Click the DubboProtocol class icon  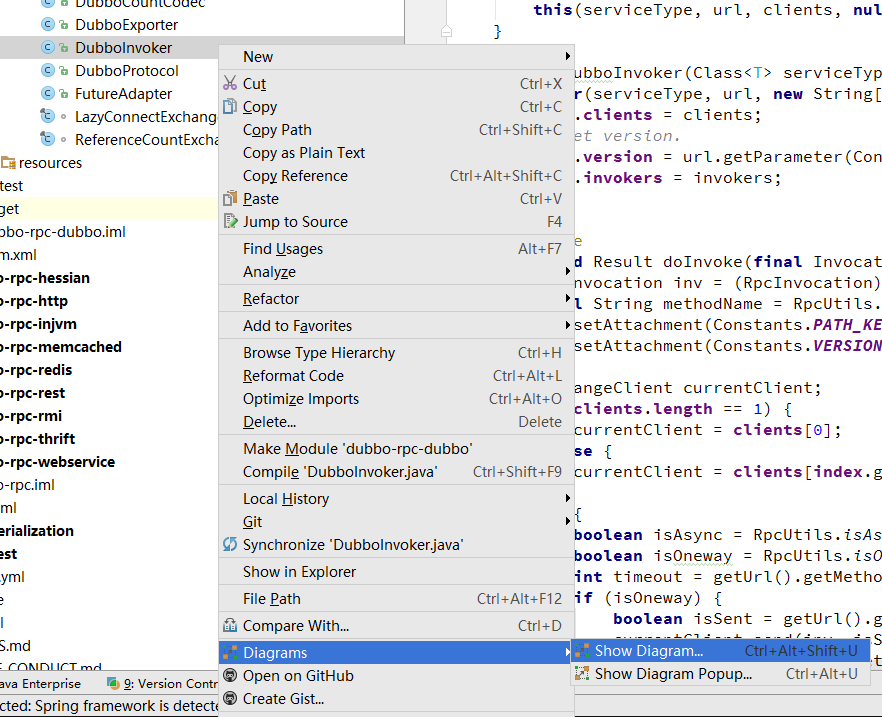[48, 71]
